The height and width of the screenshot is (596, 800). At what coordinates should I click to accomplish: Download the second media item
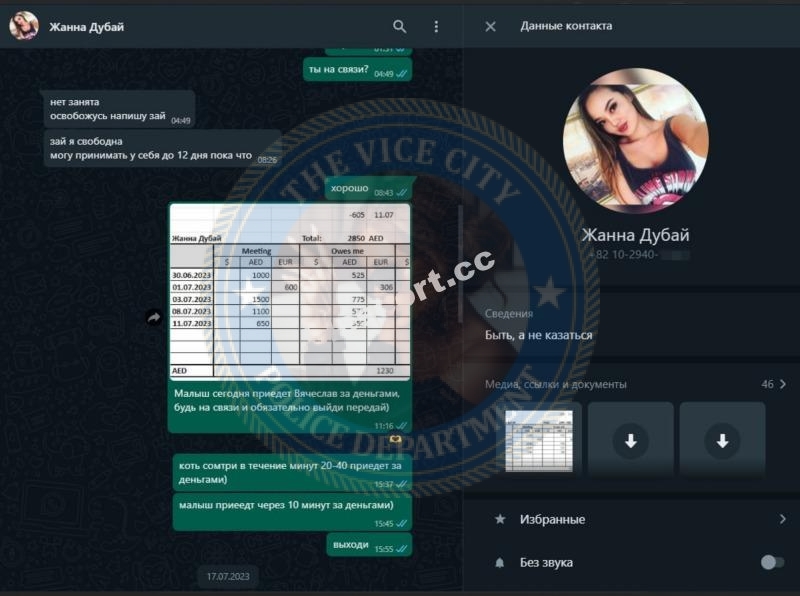631,440
